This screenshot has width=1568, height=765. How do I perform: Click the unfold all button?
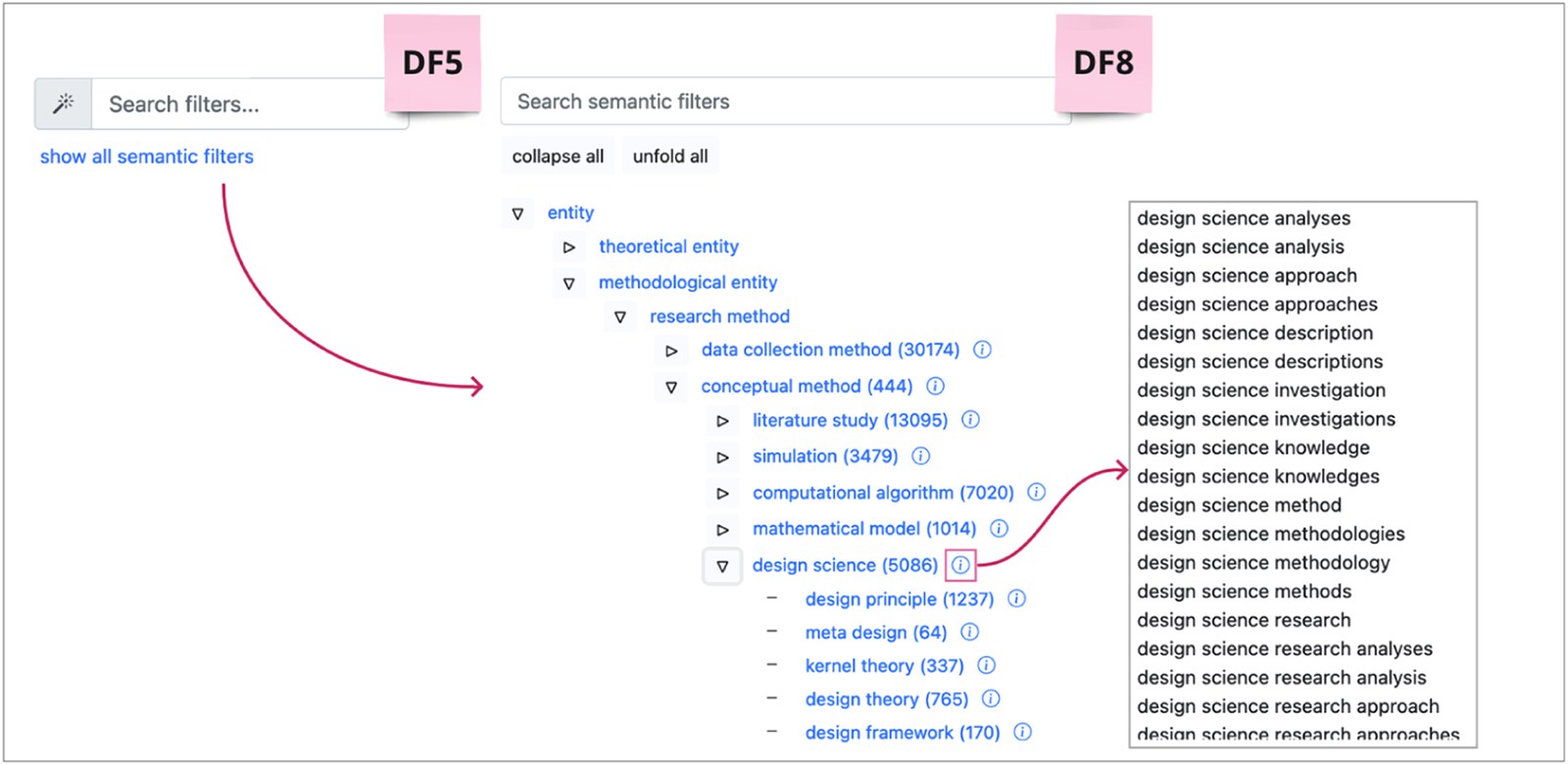pyautogui.click(x=670, y=157)
